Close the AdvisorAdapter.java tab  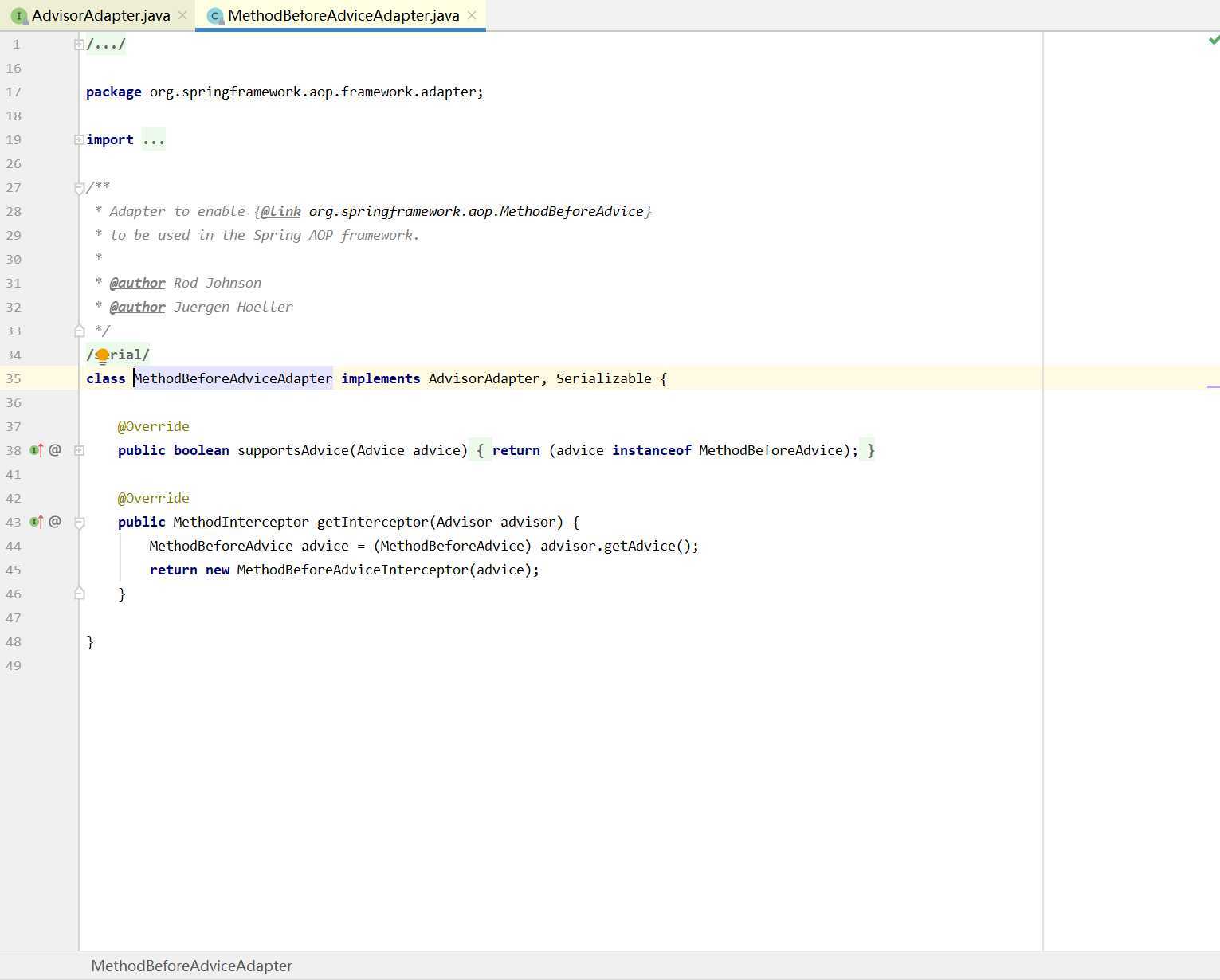tap(182, 15)
